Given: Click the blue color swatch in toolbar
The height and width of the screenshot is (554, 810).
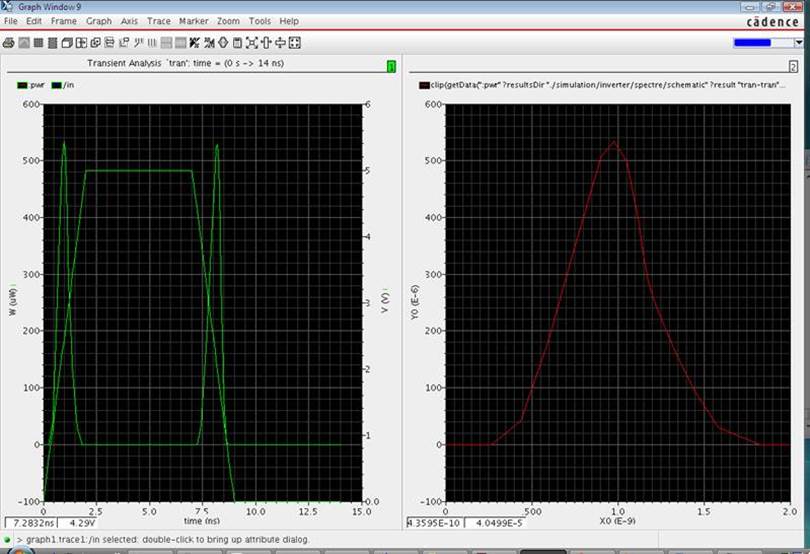Looking at the screenshot, I should click(x=752, y=43).
